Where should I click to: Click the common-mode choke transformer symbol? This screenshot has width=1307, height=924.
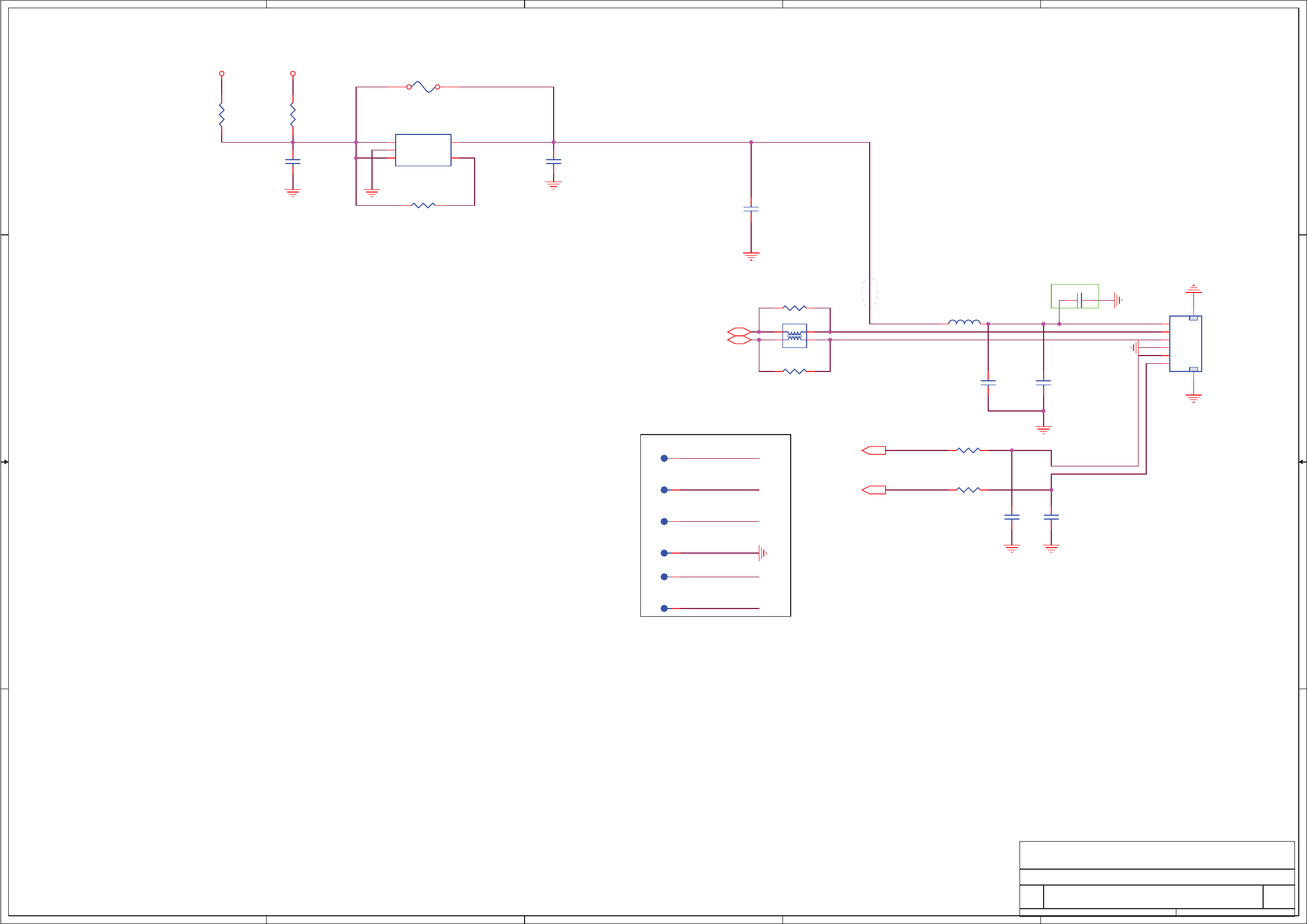pyautogui.click(x=794, y=336)
